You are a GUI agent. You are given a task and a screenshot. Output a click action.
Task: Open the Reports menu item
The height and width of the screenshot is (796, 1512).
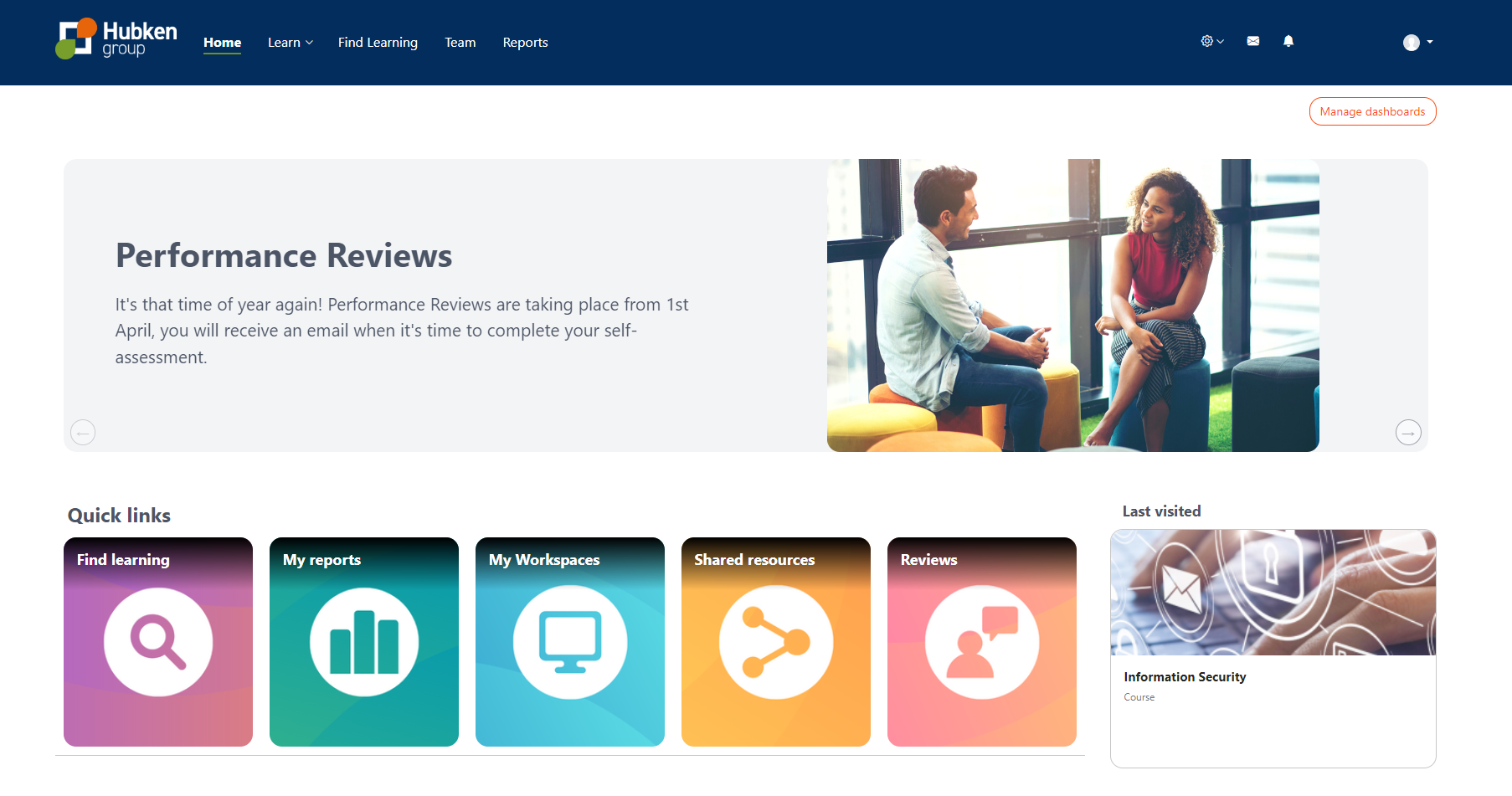tap(525, 42)
